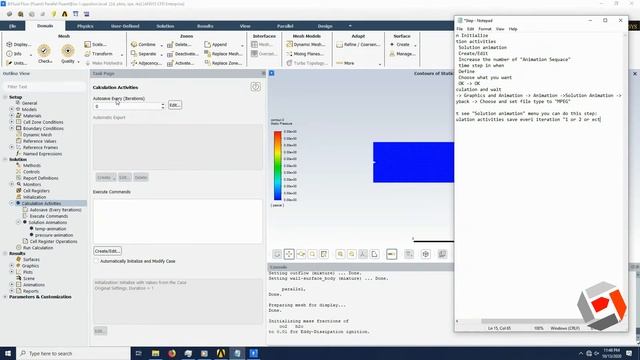Viewport: 640px width, 360px height.
Task: Open mesh Display settings
Action: click(18, 44)
